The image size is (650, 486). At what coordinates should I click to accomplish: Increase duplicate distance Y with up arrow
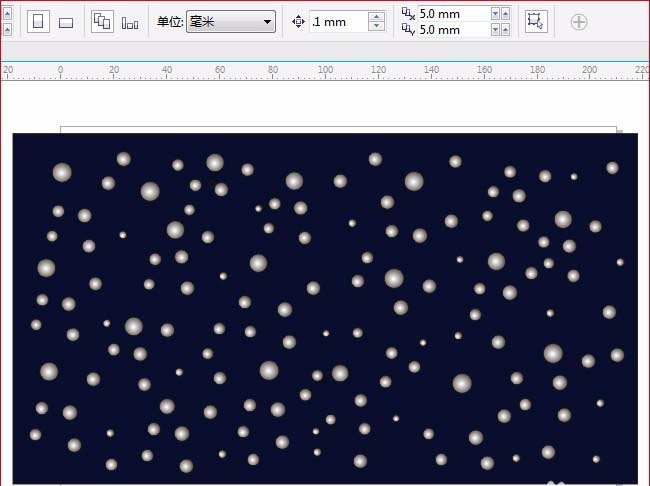tap(505, 30)
